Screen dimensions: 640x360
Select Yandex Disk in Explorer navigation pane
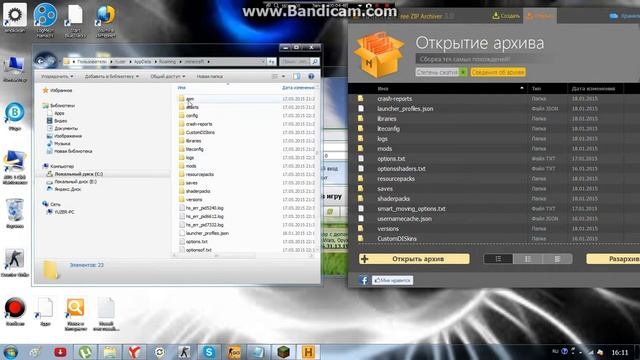[67, 189]
